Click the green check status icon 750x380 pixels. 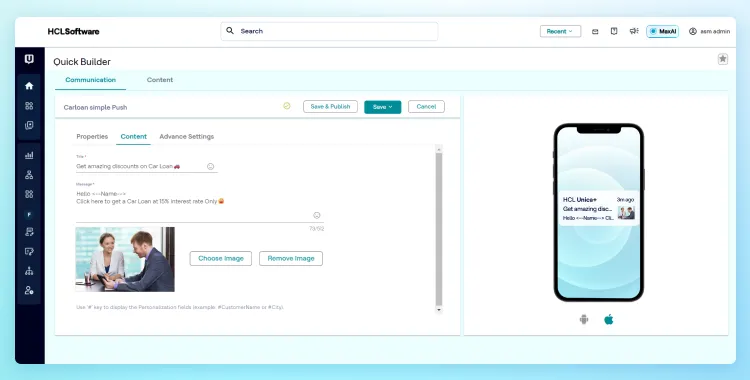pos(287,106)
